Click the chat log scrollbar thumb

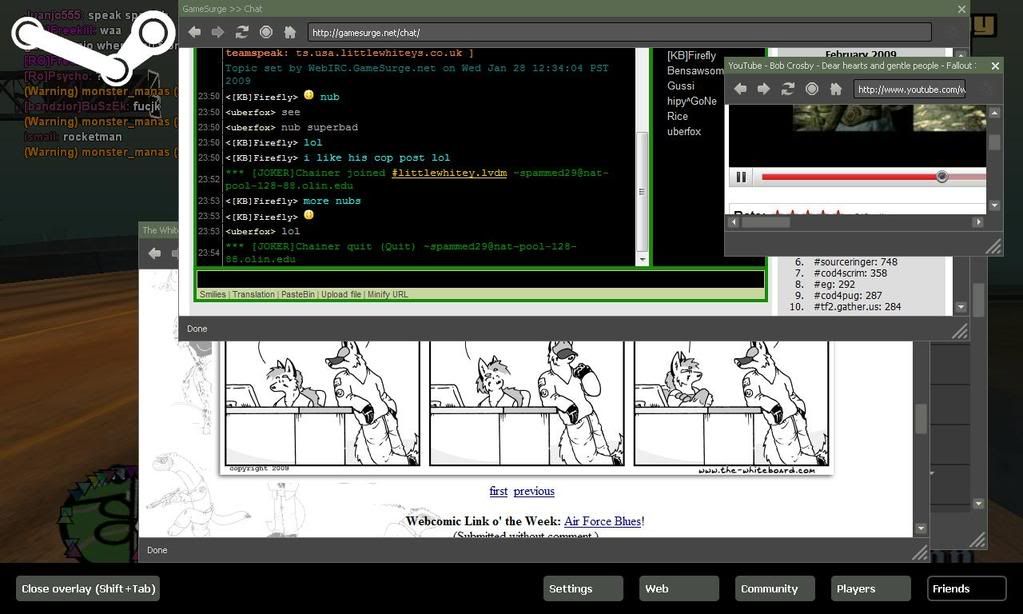[642, 192]
